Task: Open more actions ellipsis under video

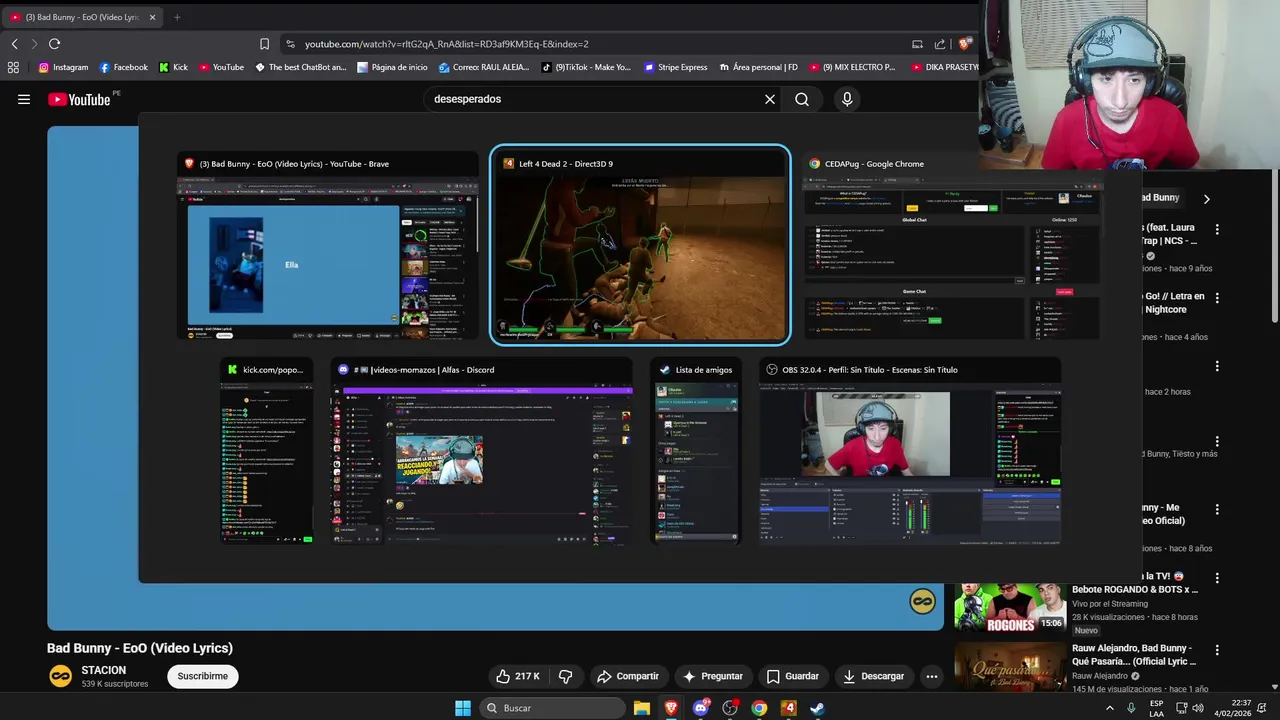Action: point(931,676)
